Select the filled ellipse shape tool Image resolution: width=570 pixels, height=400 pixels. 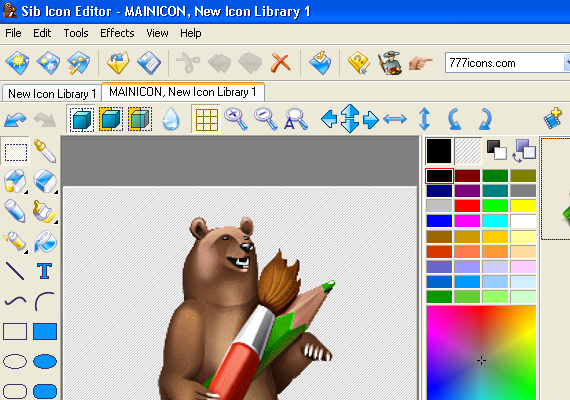(x=45, y=361)
